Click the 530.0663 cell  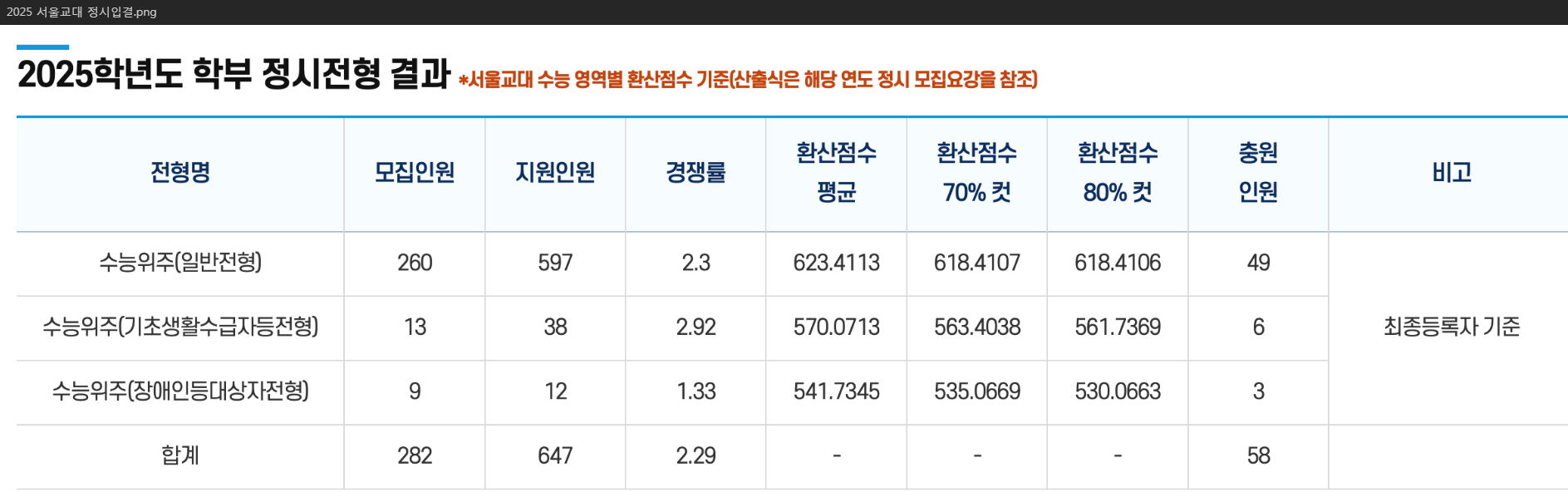point(1118,391)
